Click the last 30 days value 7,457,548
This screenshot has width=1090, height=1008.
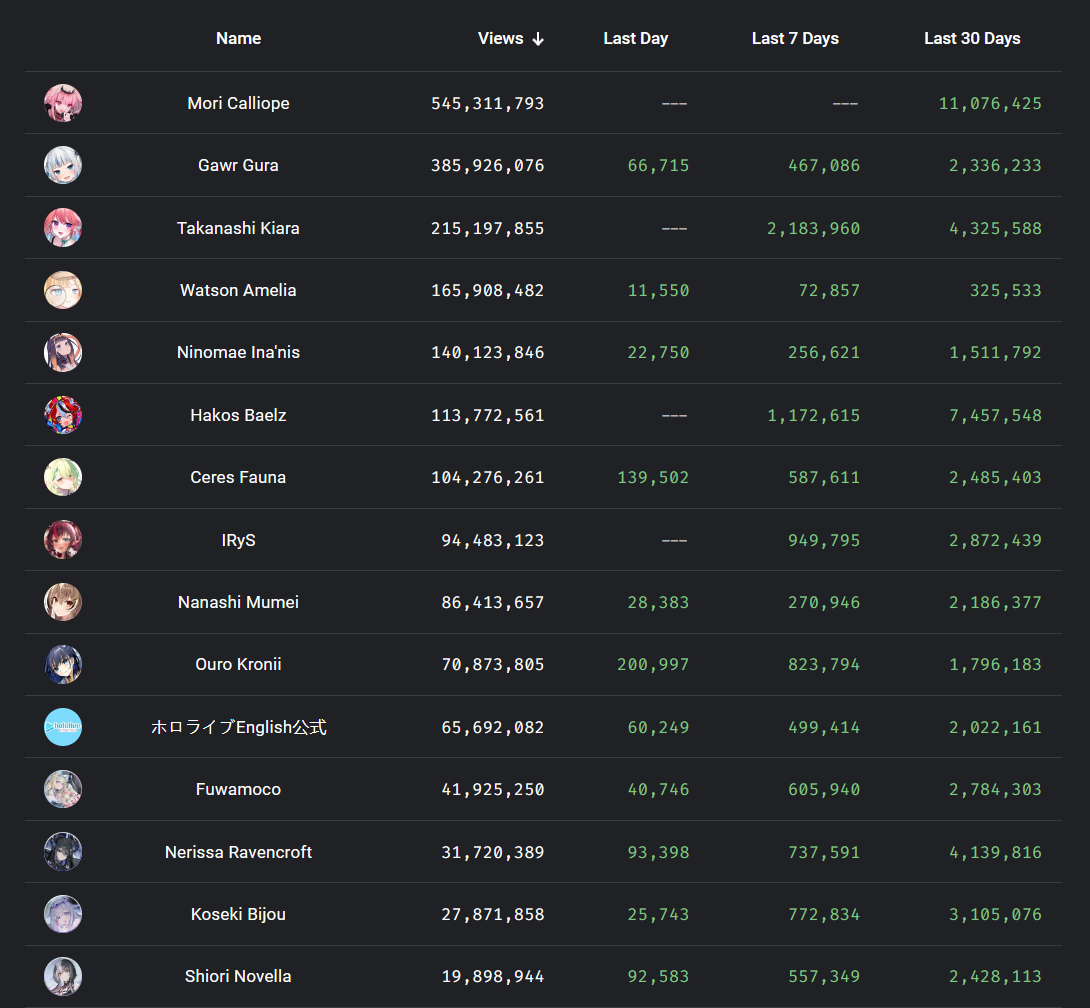coord(995,415)
